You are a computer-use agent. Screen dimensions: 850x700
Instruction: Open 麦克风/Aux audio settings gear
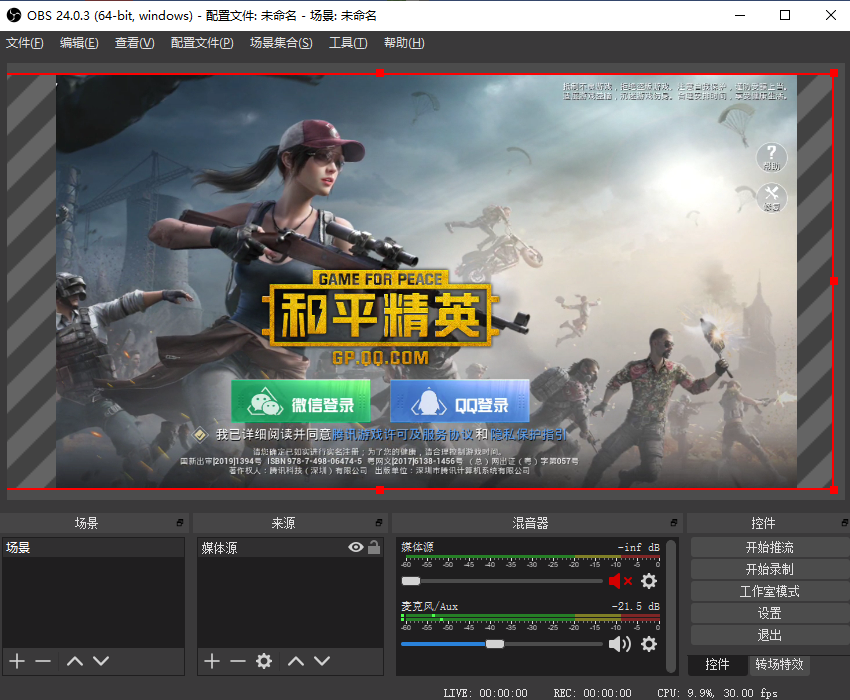649,644
